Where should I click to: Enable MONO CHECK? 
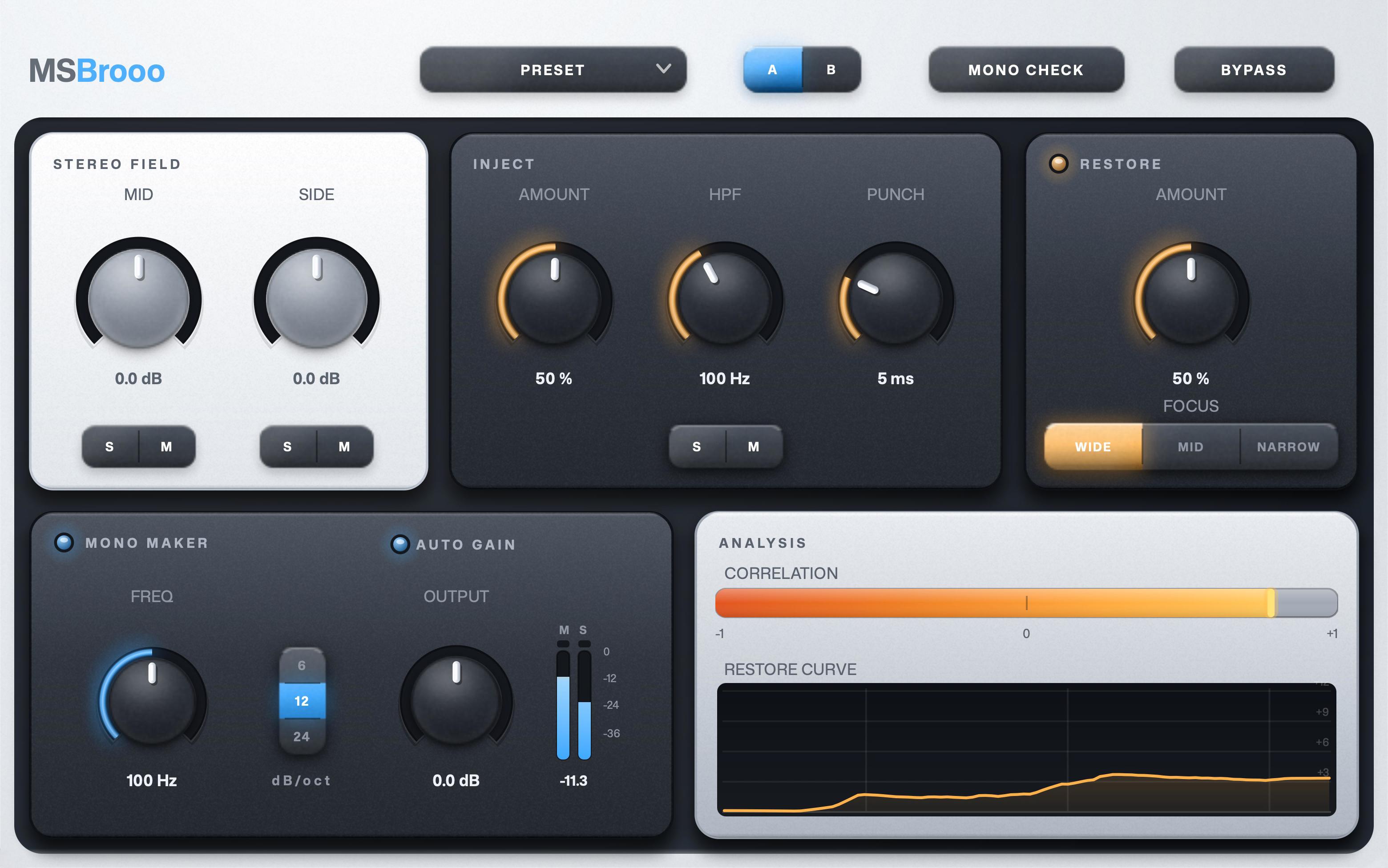(1026, 69)
